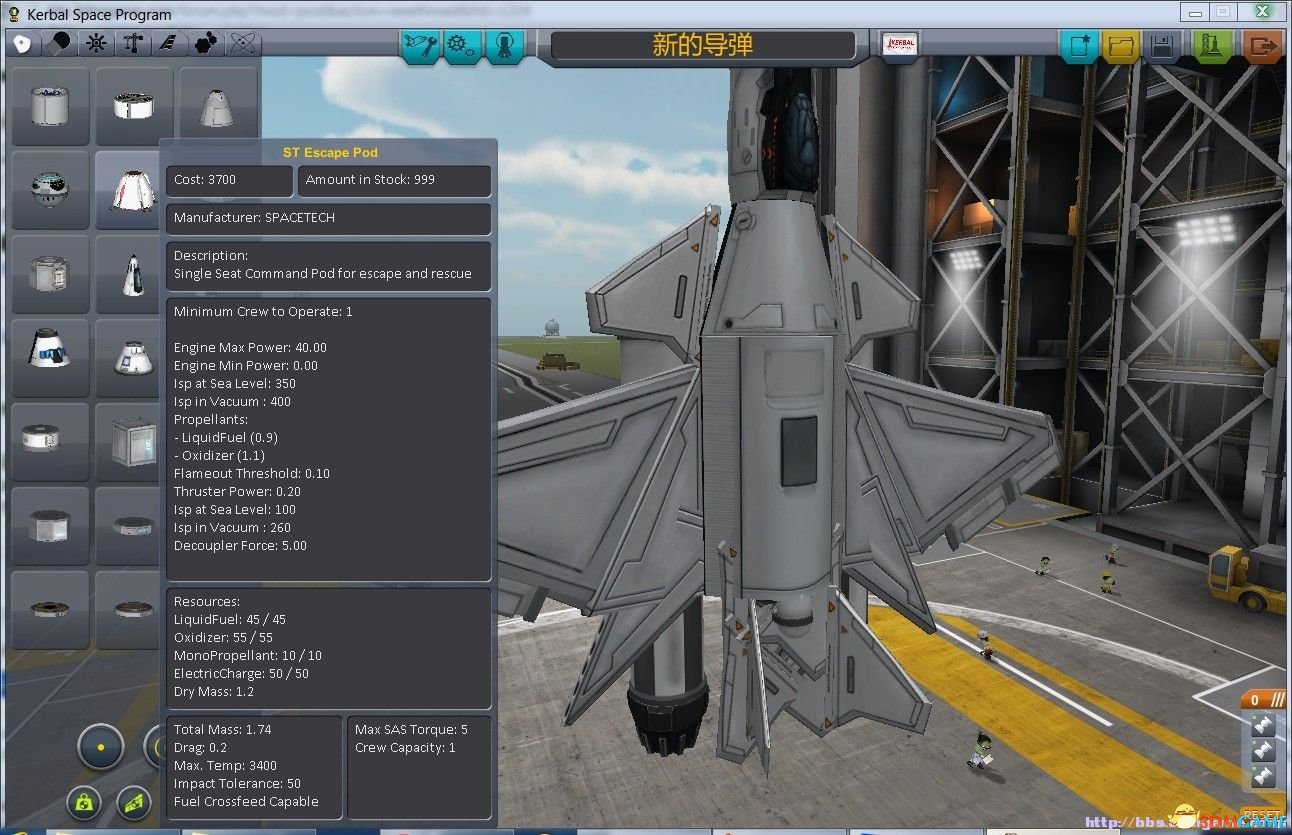This screenshot has width=1292, height=835.
Task: Click Total Mass: 1.74 line
Action: (223, 729)
